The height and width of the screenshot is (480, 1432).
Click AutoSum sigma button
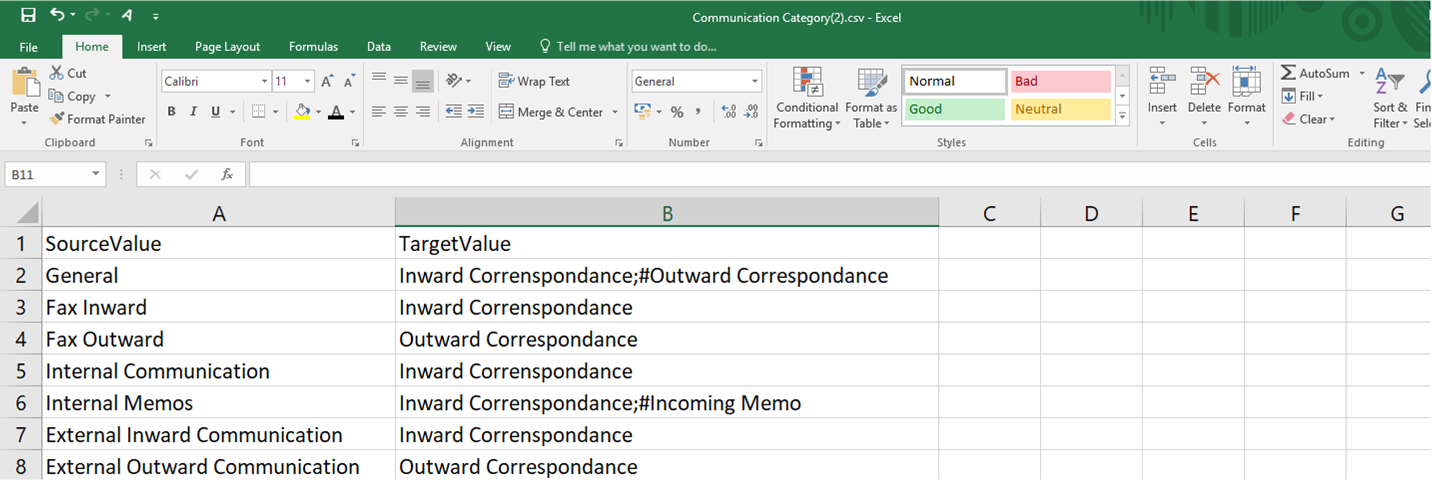pos(1315,73)
